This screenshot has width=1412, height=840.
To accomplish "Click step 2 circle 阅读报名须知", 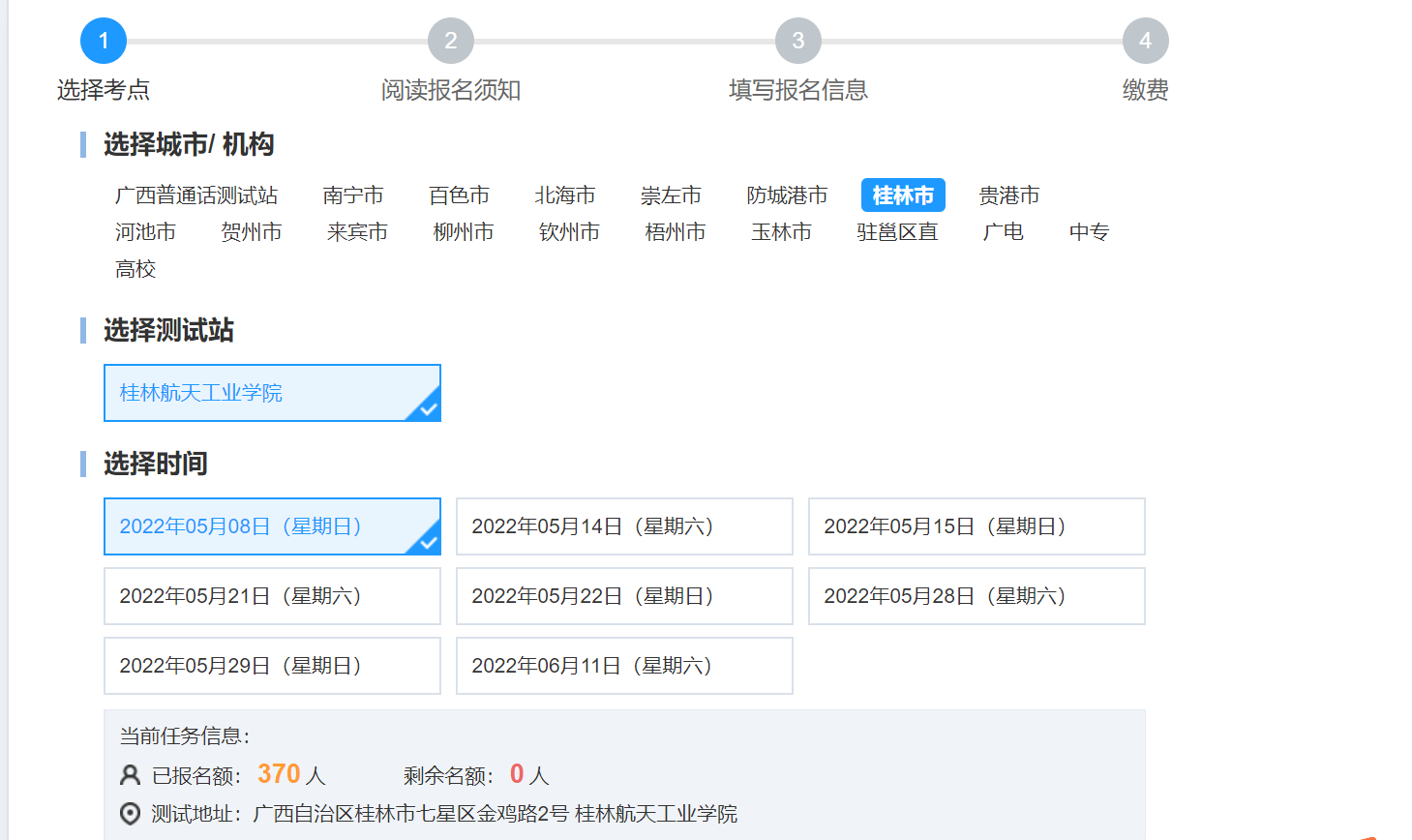I will pyautogui.click(x=450, y=41).
